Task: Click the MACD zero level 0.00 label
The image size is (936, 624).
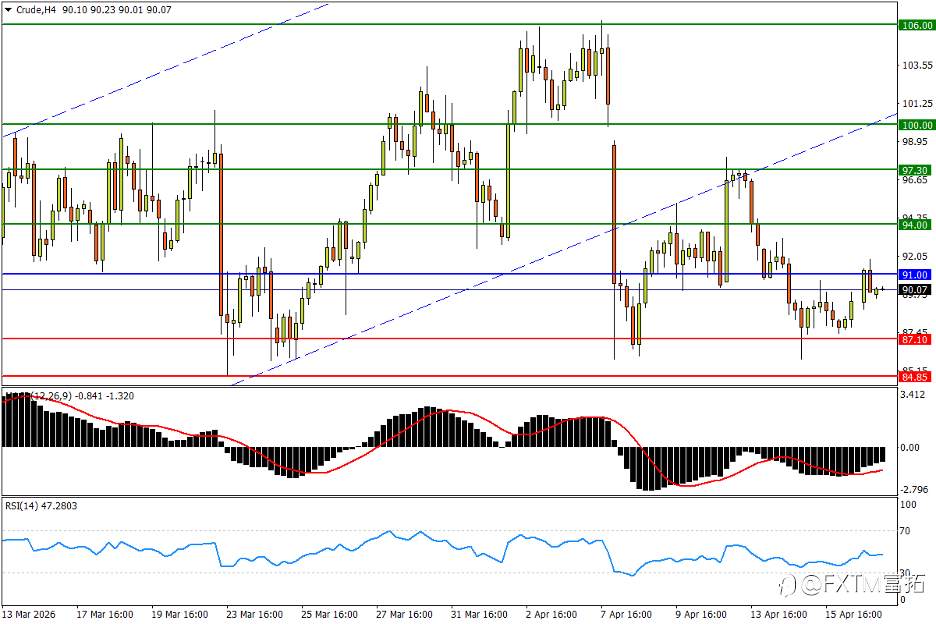Action: pos(910,447)
